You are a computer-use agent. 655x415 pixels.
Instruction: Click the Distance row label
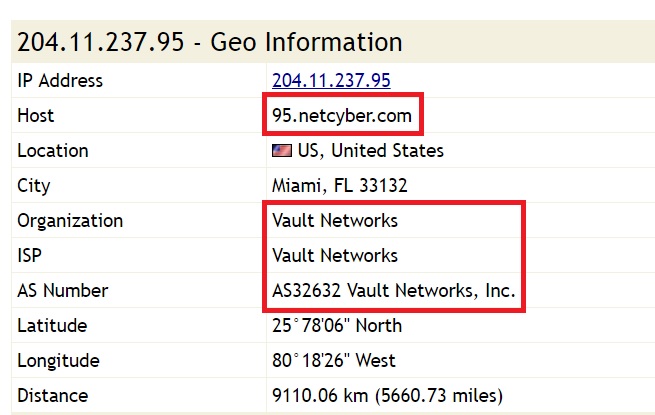pos(53,396)
